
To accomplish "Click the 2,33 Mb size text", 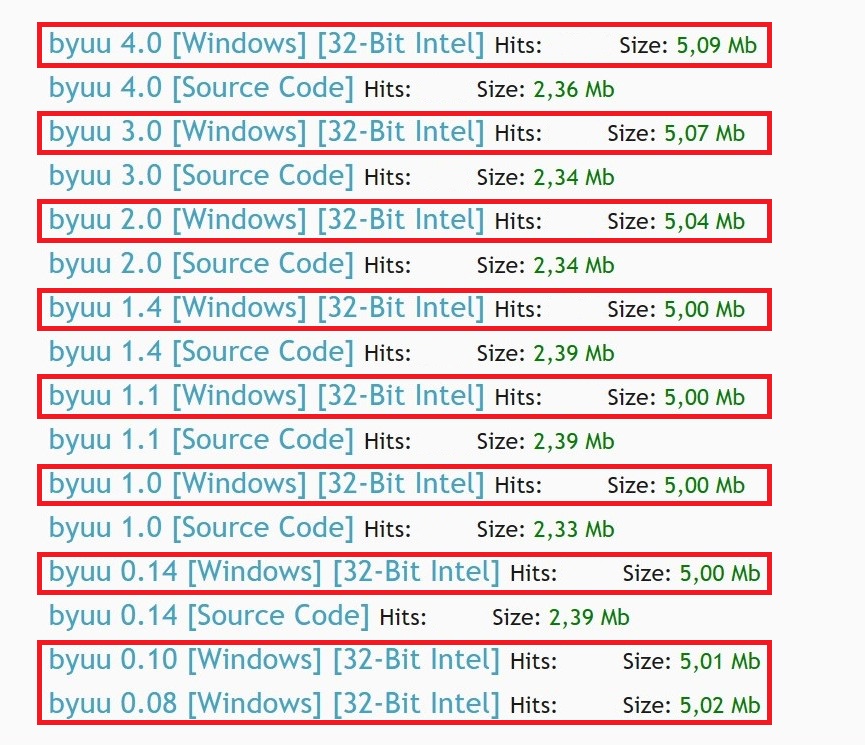I will pyautogui.click(x=574, y=529).
